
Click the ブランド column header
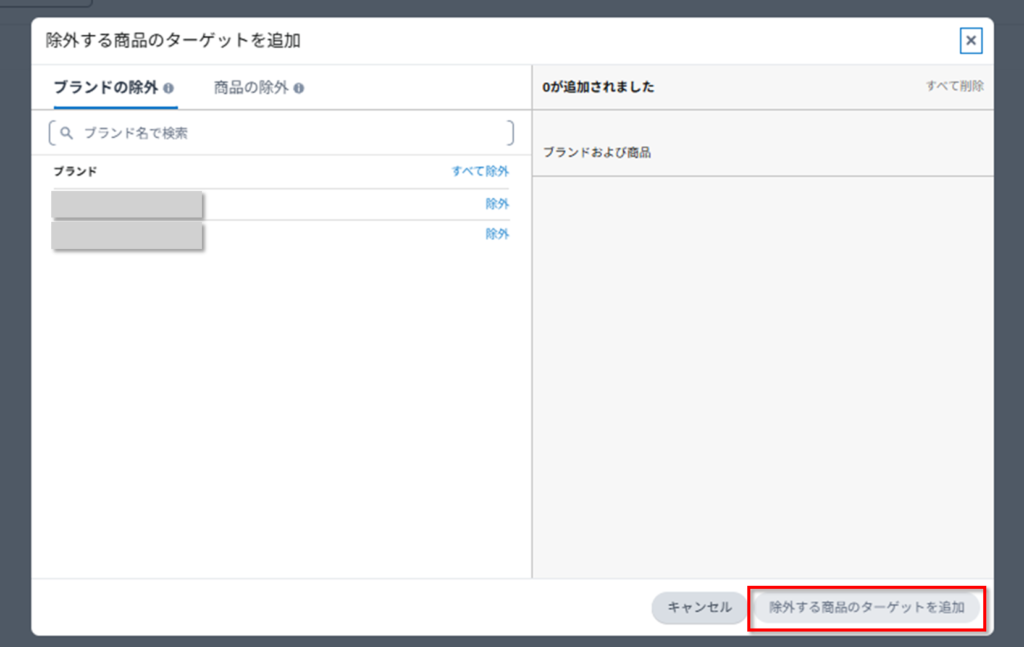coord(75,171)
